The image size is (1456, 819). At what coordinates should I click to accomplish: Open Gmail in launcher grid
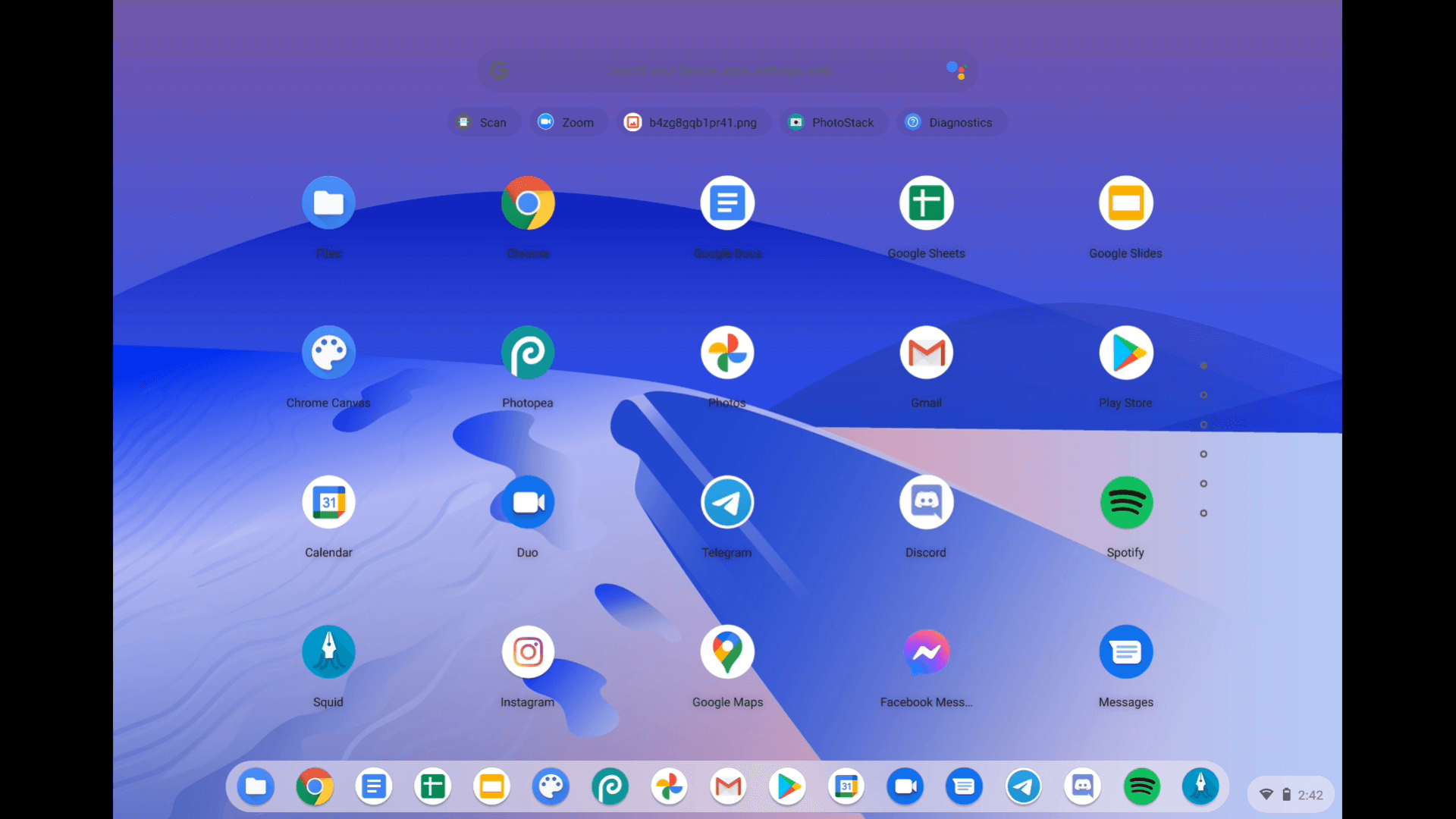(x=927, y=353)
